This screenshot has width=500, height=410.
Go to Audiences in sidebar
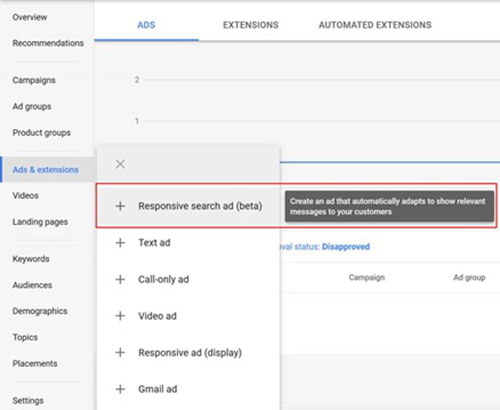pos(32,285)
